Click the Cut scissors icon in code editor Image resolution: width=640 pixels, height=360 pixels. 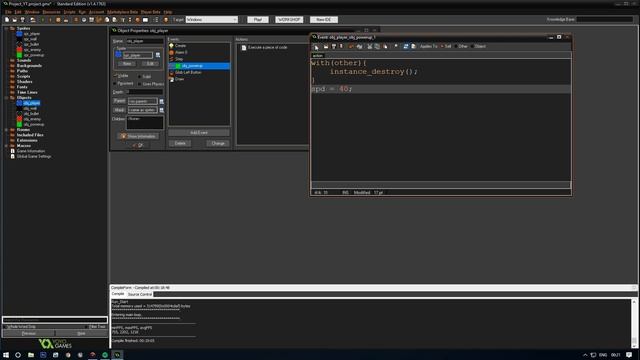click(369, 47)
